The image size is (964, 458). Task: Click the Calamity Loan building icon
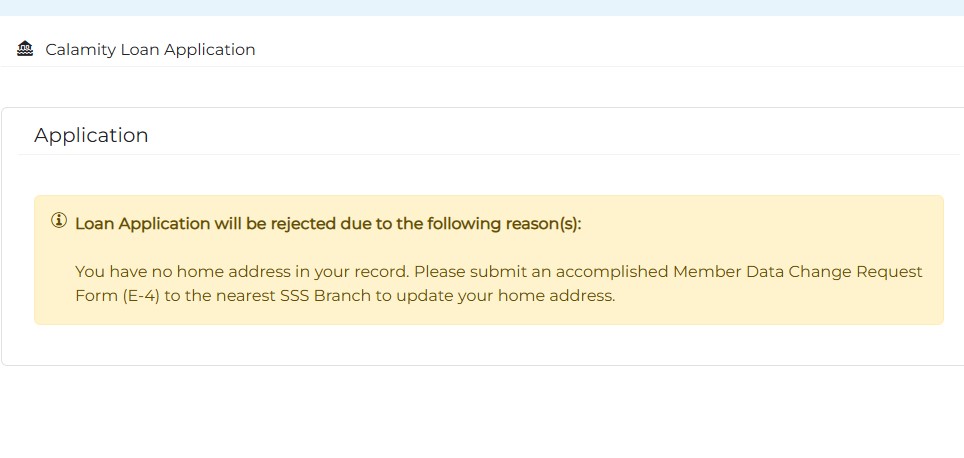coord(26,48)
